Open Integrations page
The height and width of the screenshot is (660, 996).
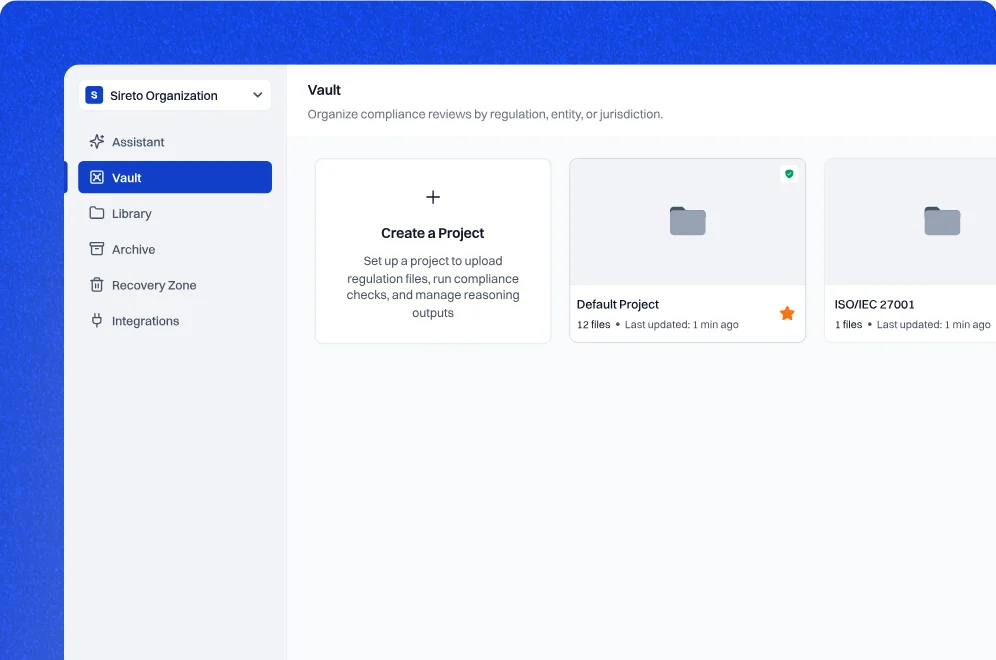175,321
